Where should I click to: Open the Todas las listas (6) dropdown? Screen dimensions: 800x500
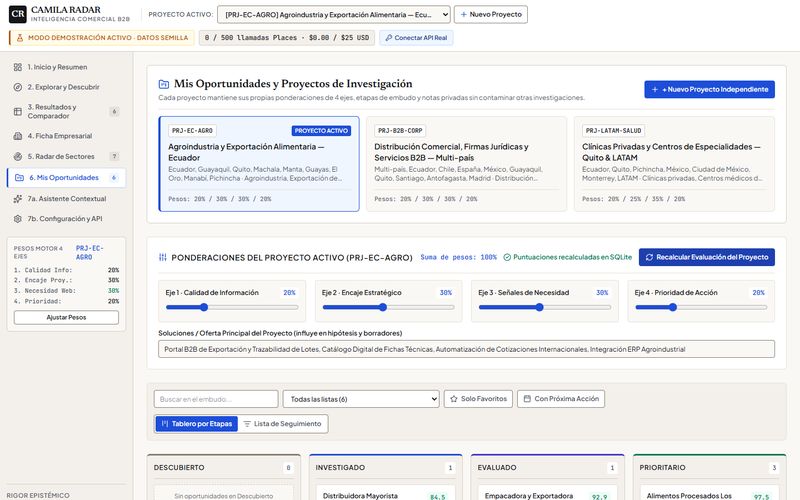[x=361, y=399]
